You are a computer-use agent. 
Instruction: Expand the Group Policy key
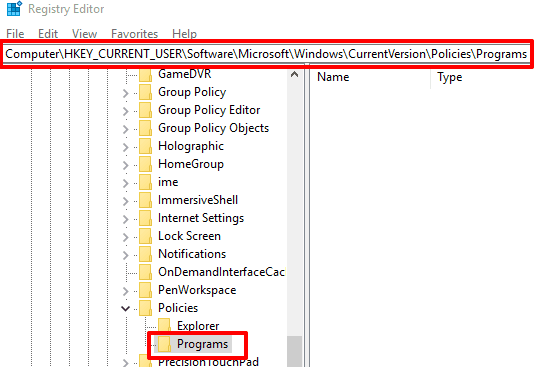[x=126, y=93]
